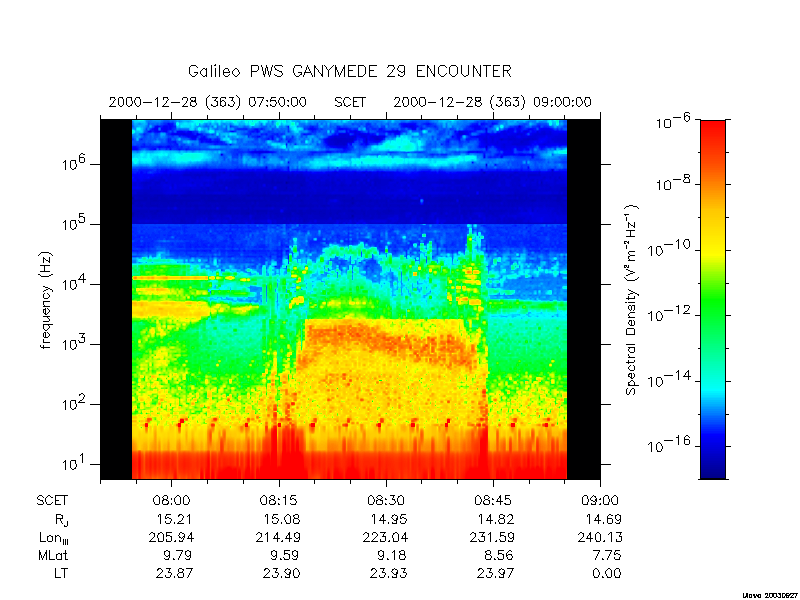Viewport: 800px width, 600px height.
Task: Click the spectrogram plot area
Action: [350, 299]
